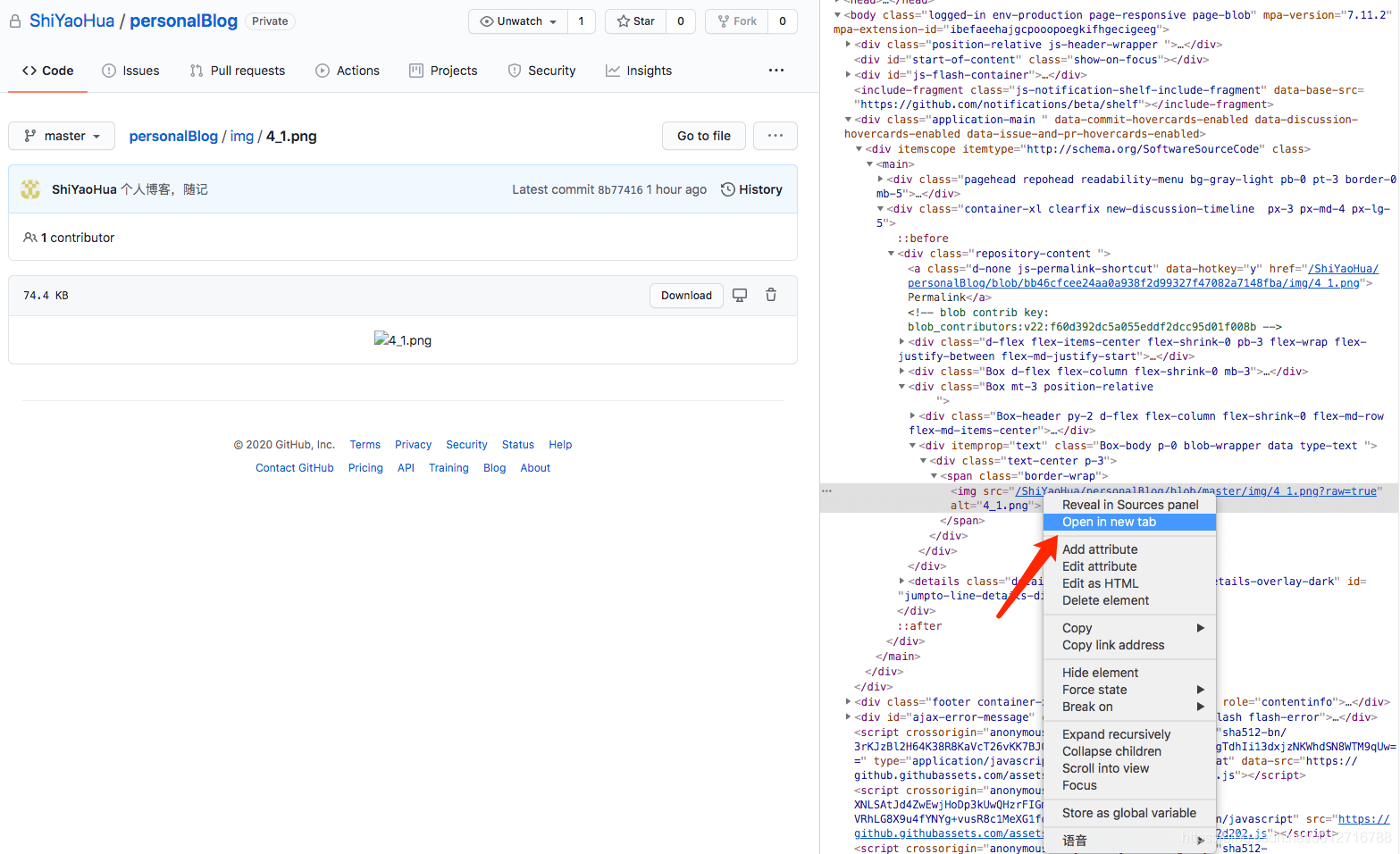View the Insights tab
Image resolution: width=1400 pixels, height=854 pixels.
coord(639,71)
